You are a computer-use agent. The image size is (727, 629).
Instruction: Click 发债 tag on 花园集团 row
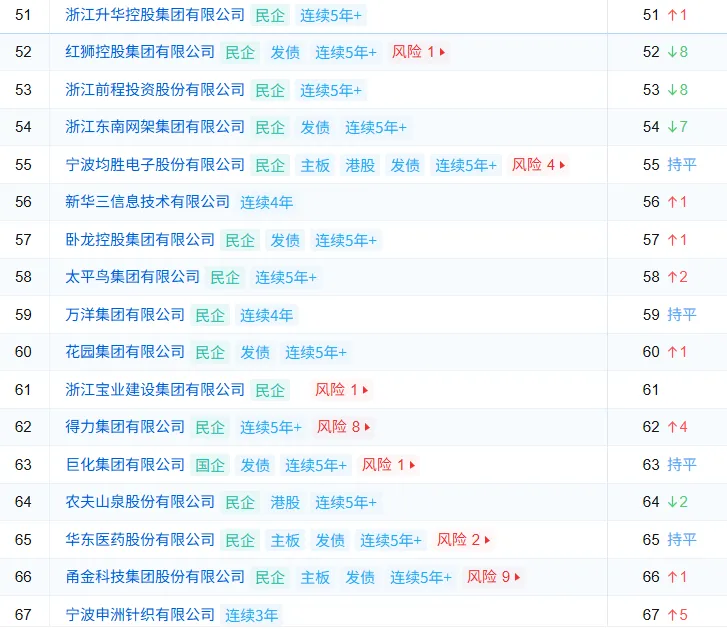255,352
